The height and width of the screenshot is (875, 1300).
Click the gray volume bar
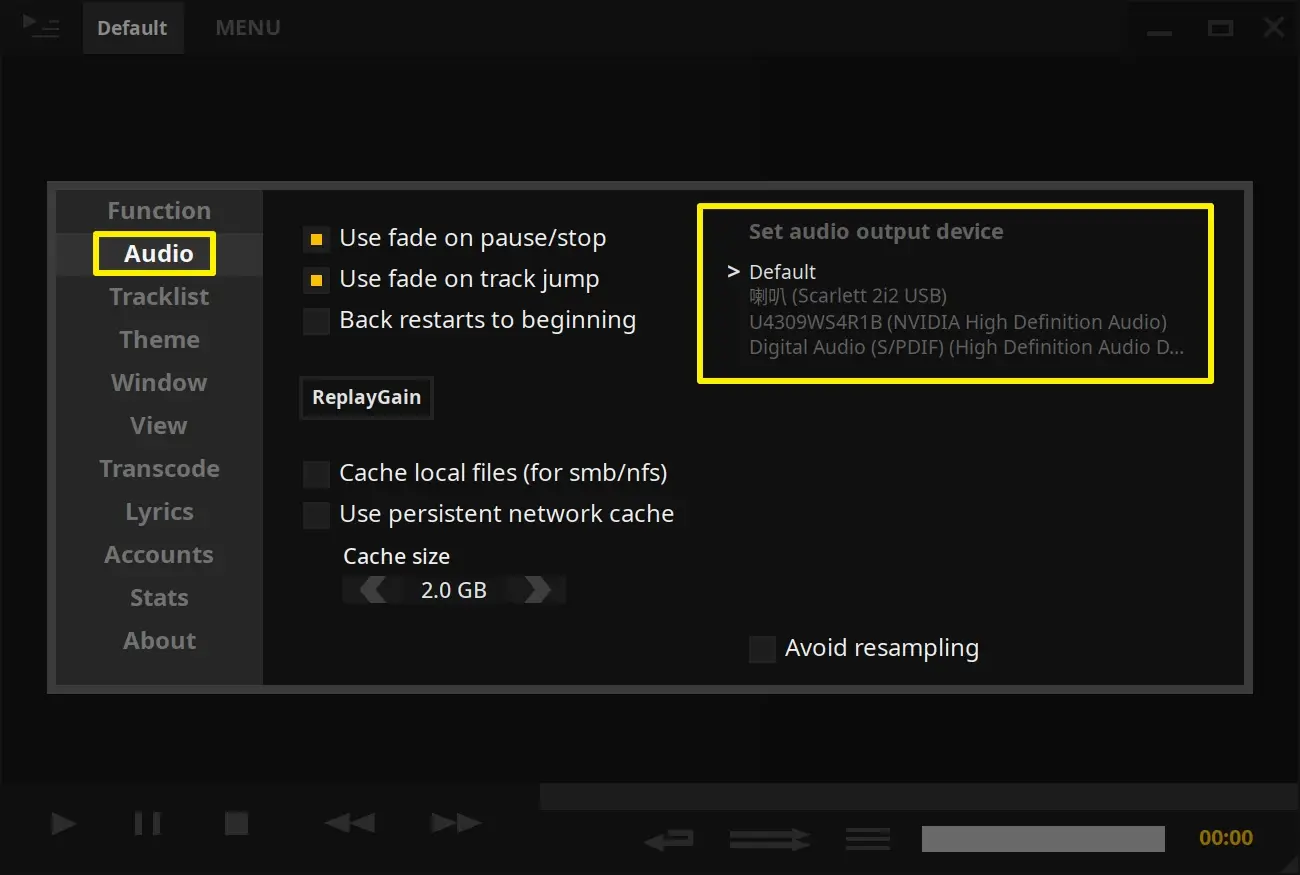[1043, 839]
